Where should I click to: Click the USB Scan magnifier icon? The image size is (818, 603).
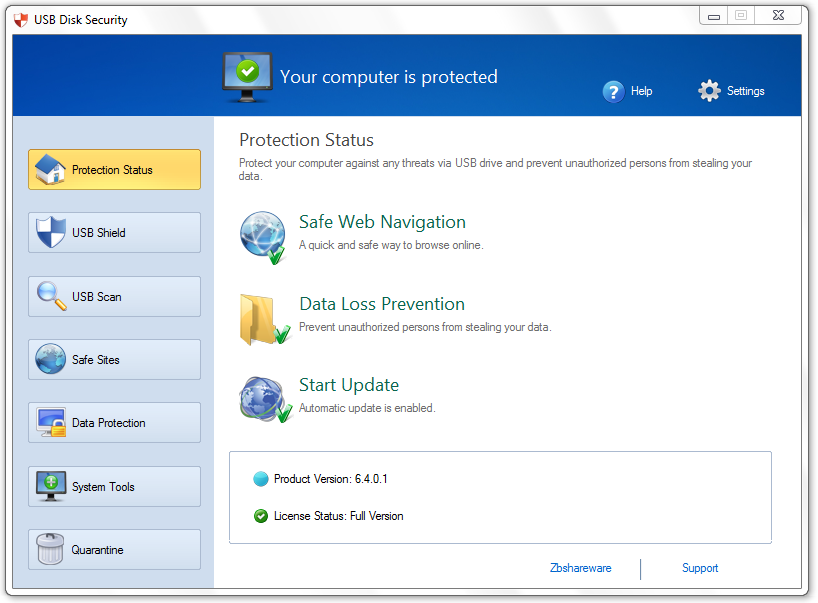51,296
